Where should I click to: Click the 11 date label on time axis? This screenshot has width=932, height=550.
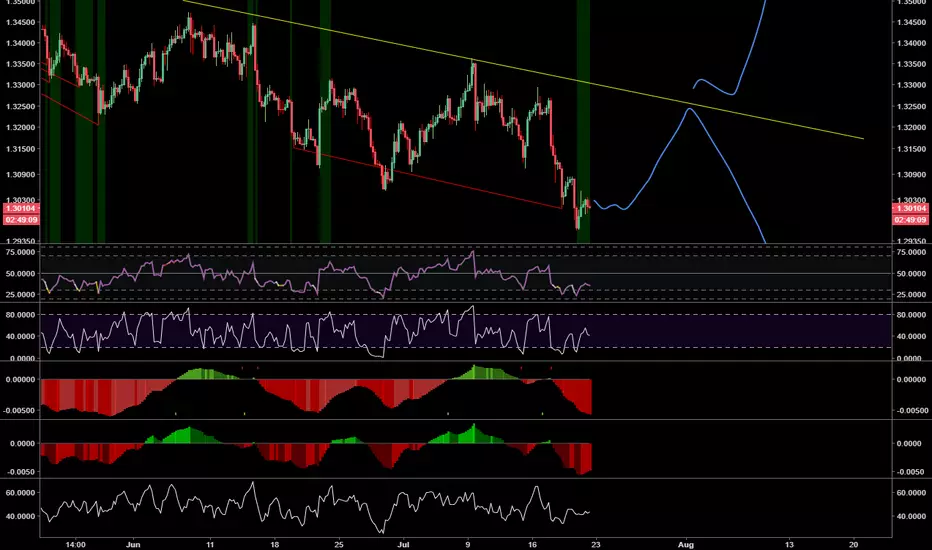210,544
